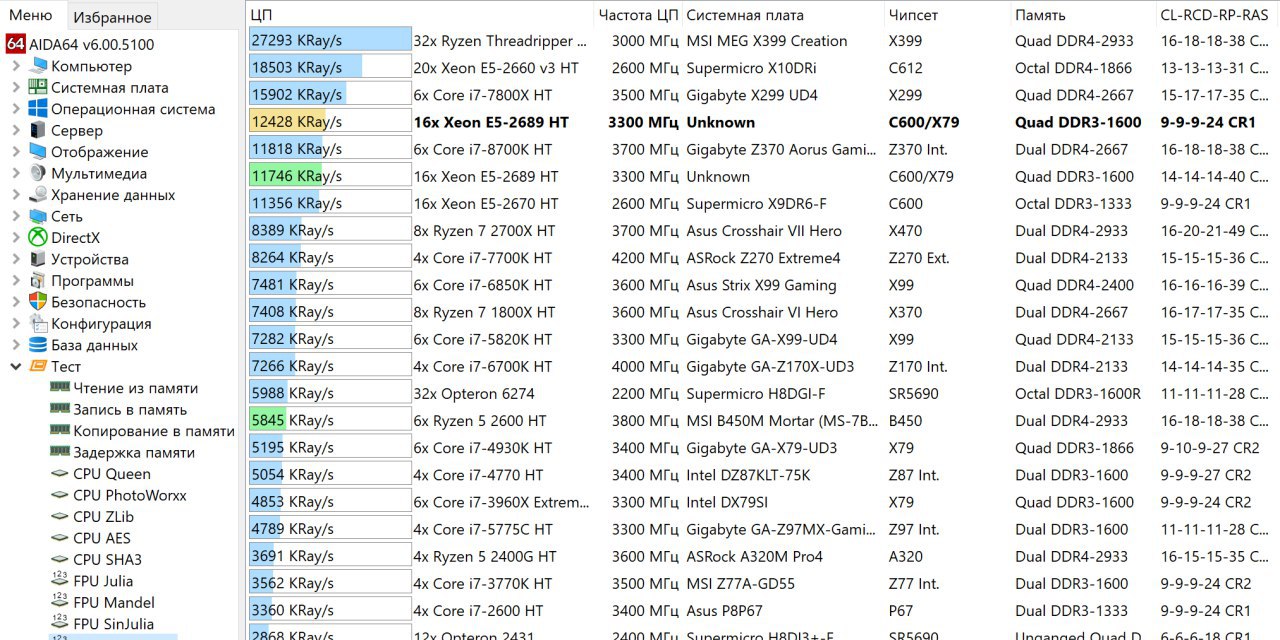The width and height of the screenshot is (1280, 640).
Task: Select the AIDA64 v6.00.5100 root item
Action: (x=91, y=45)
